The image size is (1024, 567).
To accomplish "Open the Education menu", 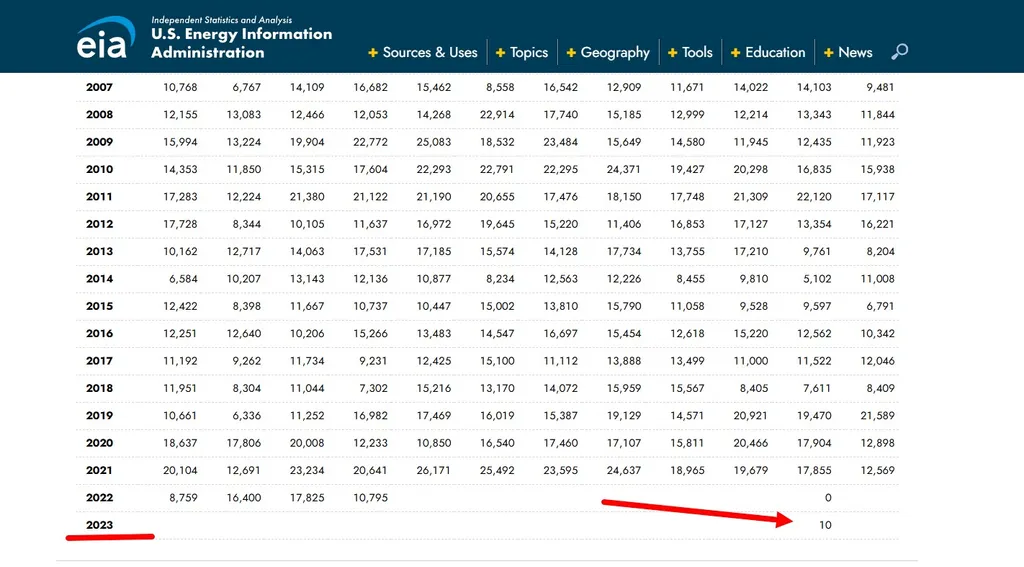I will coord(775,53).
